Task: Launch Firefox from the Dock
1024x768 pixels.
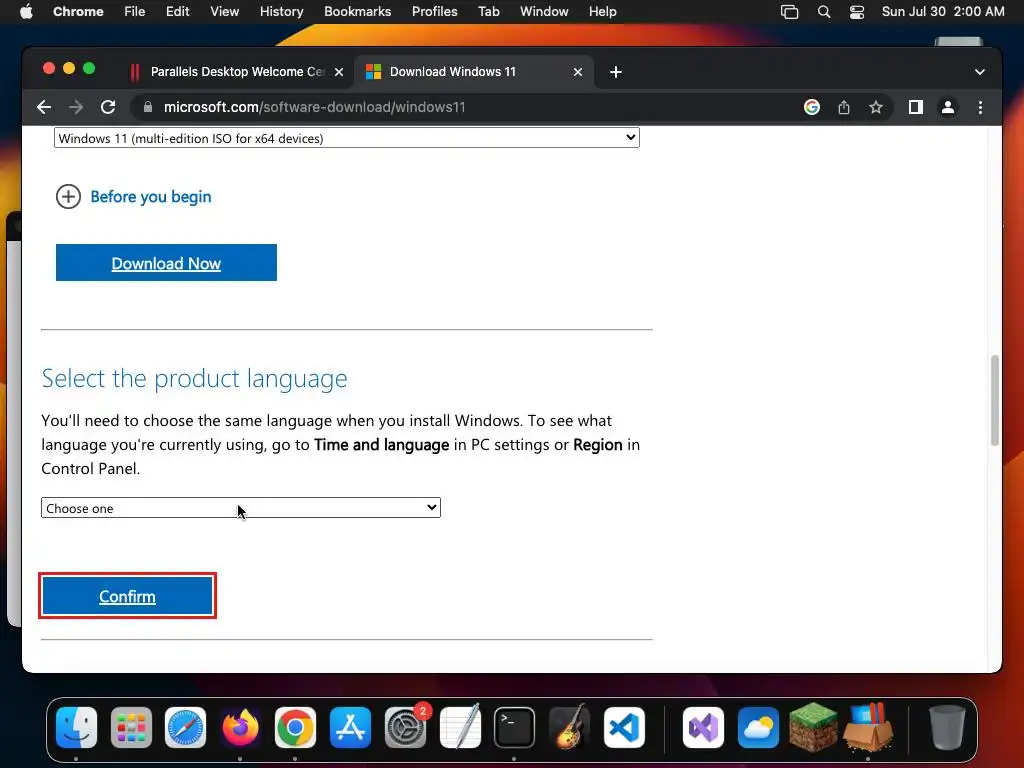Action: click(240, 727)
